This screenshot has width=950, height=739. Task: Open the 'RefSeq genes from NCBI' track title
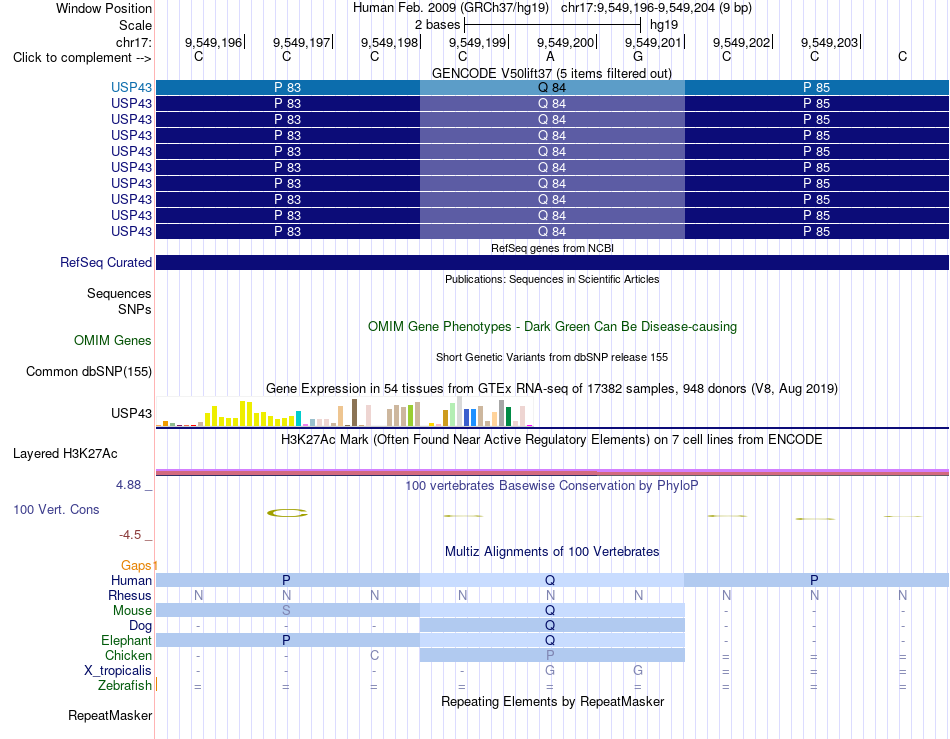[552, 248]
